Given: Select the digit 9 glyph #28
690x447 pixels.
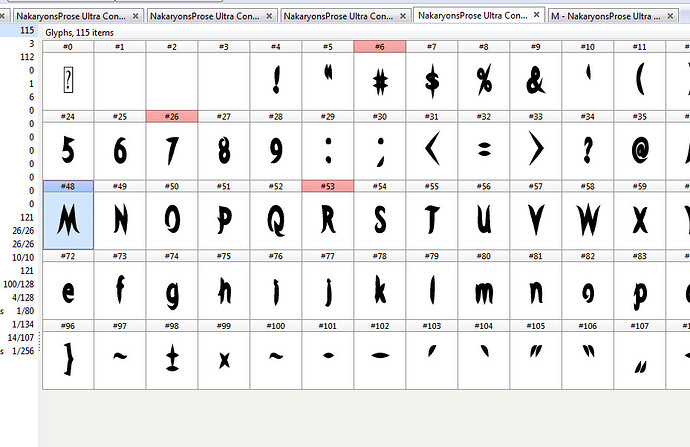Looking at the screenshot, I should tap(276, 151).
